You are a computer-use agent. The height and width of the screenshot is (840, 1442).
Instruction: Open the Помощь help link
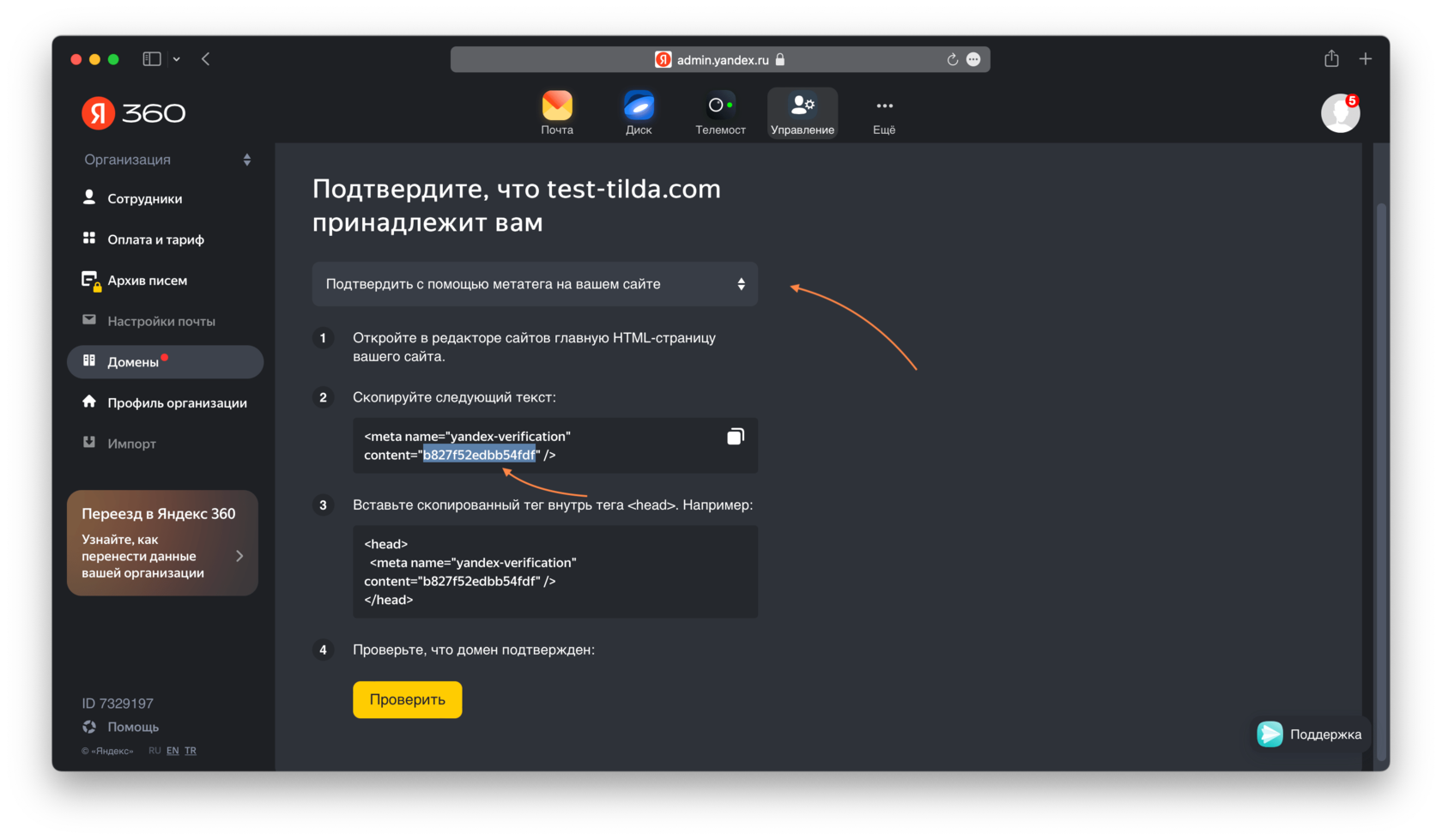point(132,727)
